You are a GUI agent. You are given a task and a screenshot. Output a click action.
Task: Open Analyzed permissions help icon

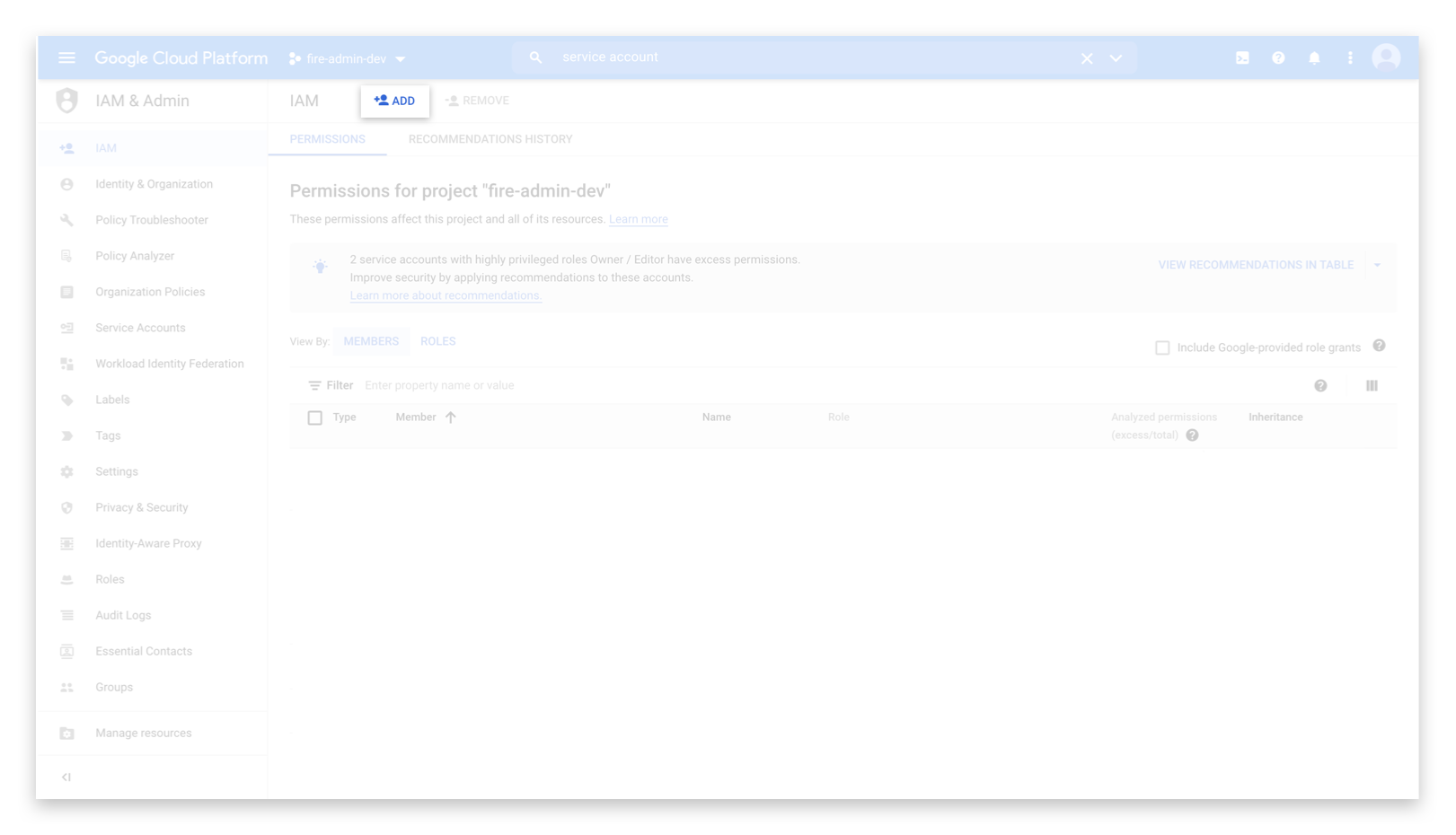[1192, 435]
